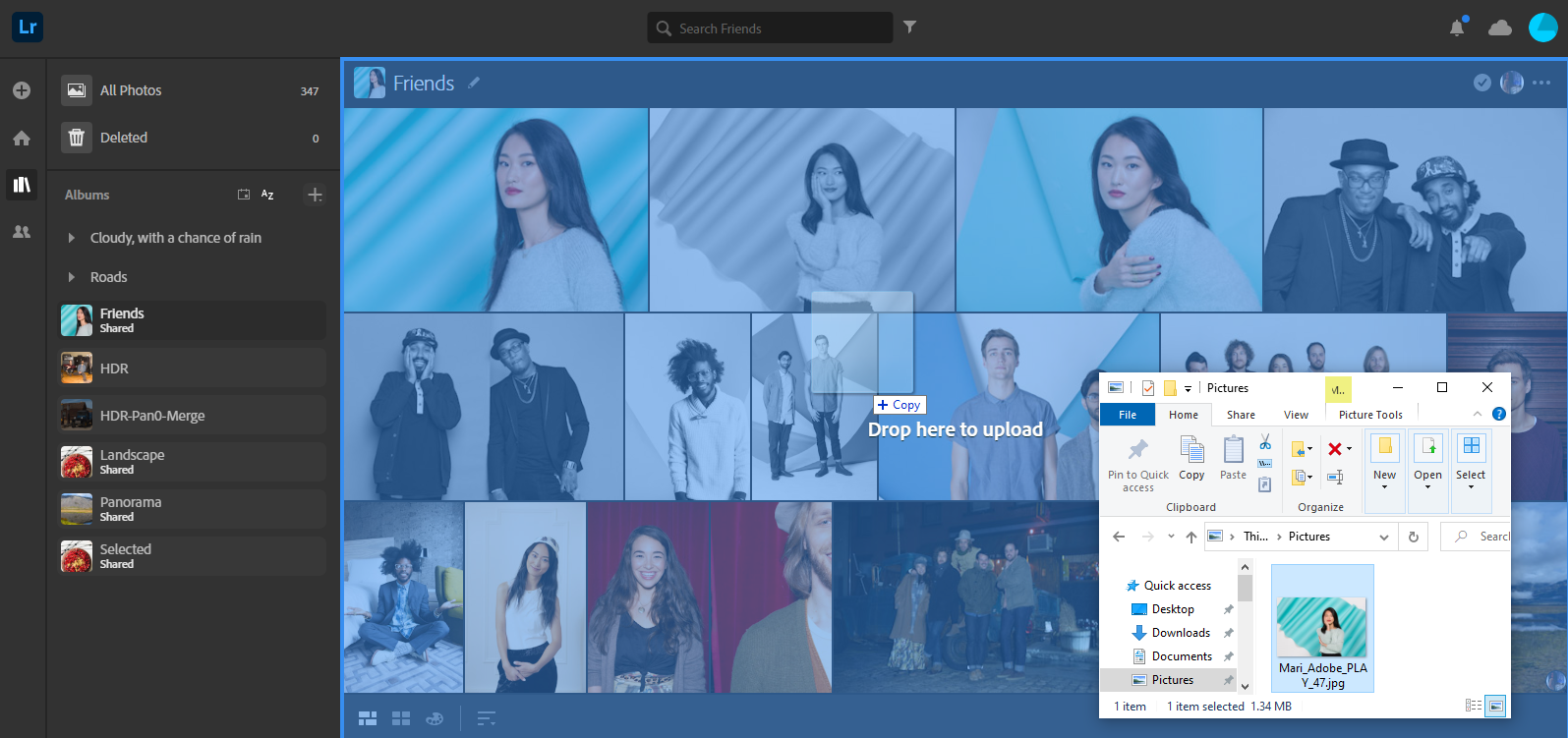Rename the Friends album via pencil icon
1568x738 pixels.
pos(474,83)
